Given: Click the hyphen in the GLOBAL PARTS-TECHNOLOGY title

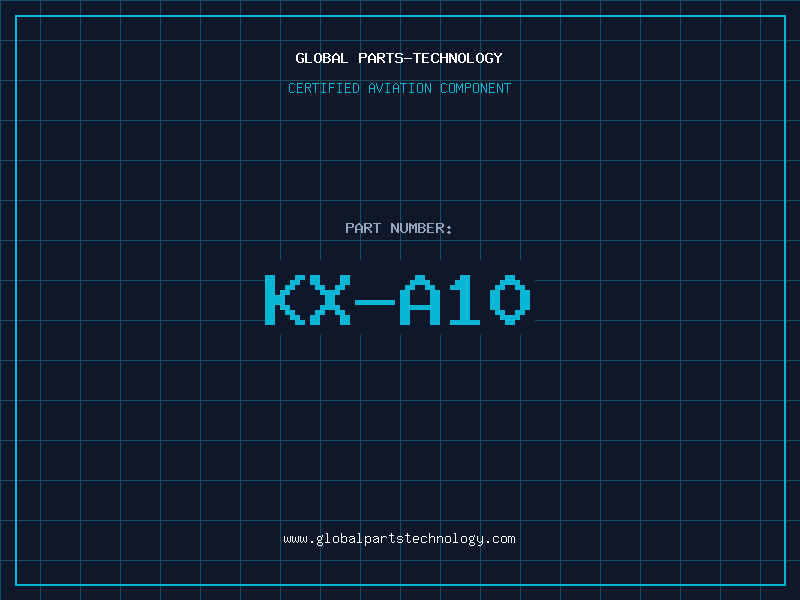Looking at the screenshot, I should (x=408, y=59).
